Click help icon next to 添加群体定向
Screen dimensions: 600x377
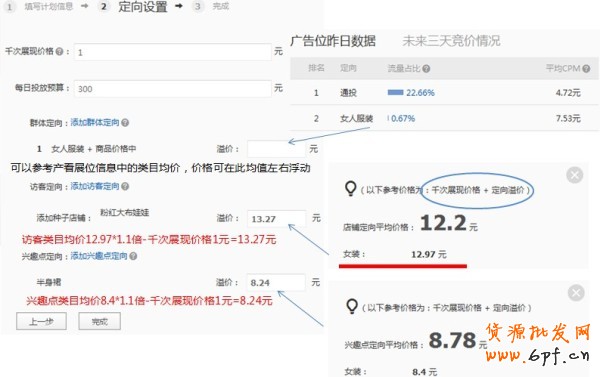pyautogui.click(x=125, y=122)
